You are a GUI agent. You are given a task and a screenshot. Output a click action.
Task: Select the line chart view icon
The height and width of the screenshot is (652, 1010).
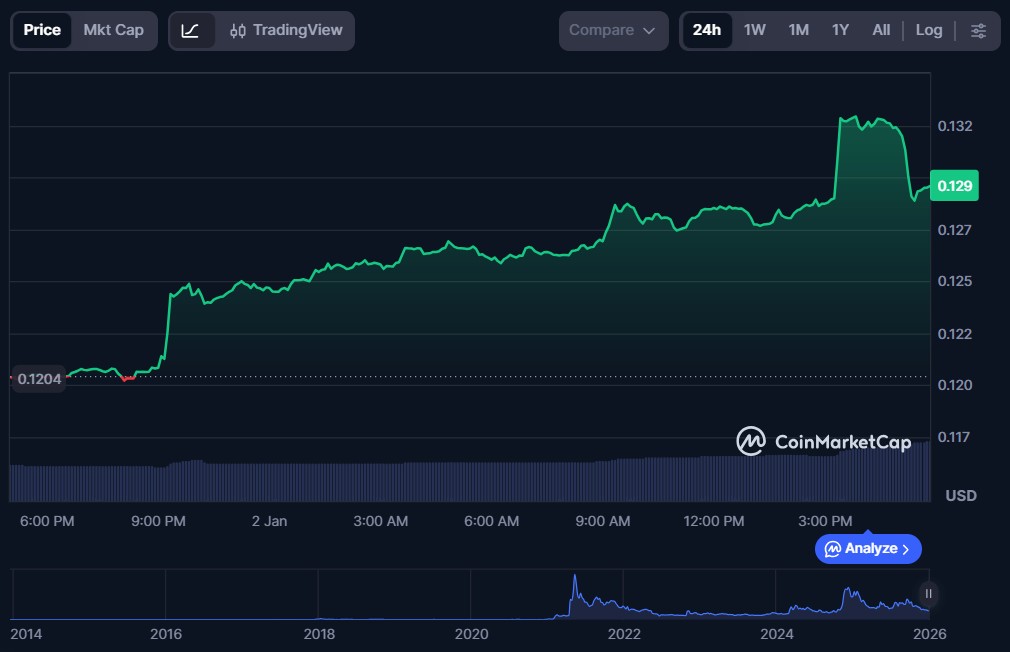(x=191, y=30)
